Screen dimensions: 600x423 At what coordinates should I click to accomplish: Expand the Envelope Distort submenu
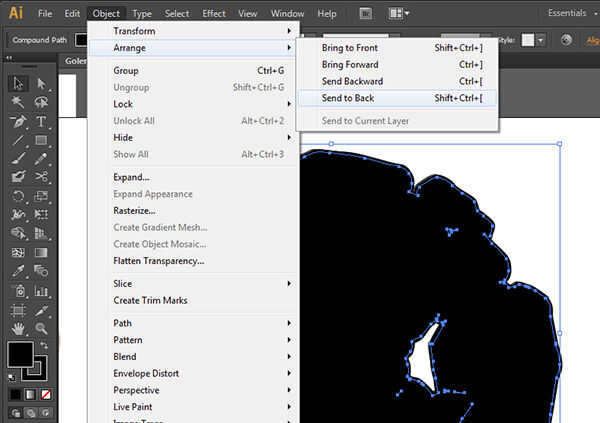[x=193, y=373]
